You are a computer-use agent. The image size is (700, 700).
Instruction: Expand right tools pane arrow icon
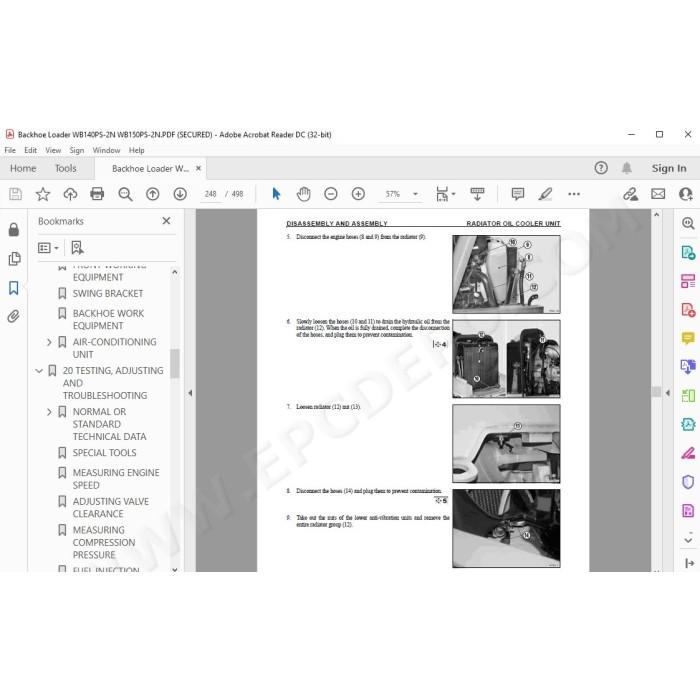click(x=689, y=563)
